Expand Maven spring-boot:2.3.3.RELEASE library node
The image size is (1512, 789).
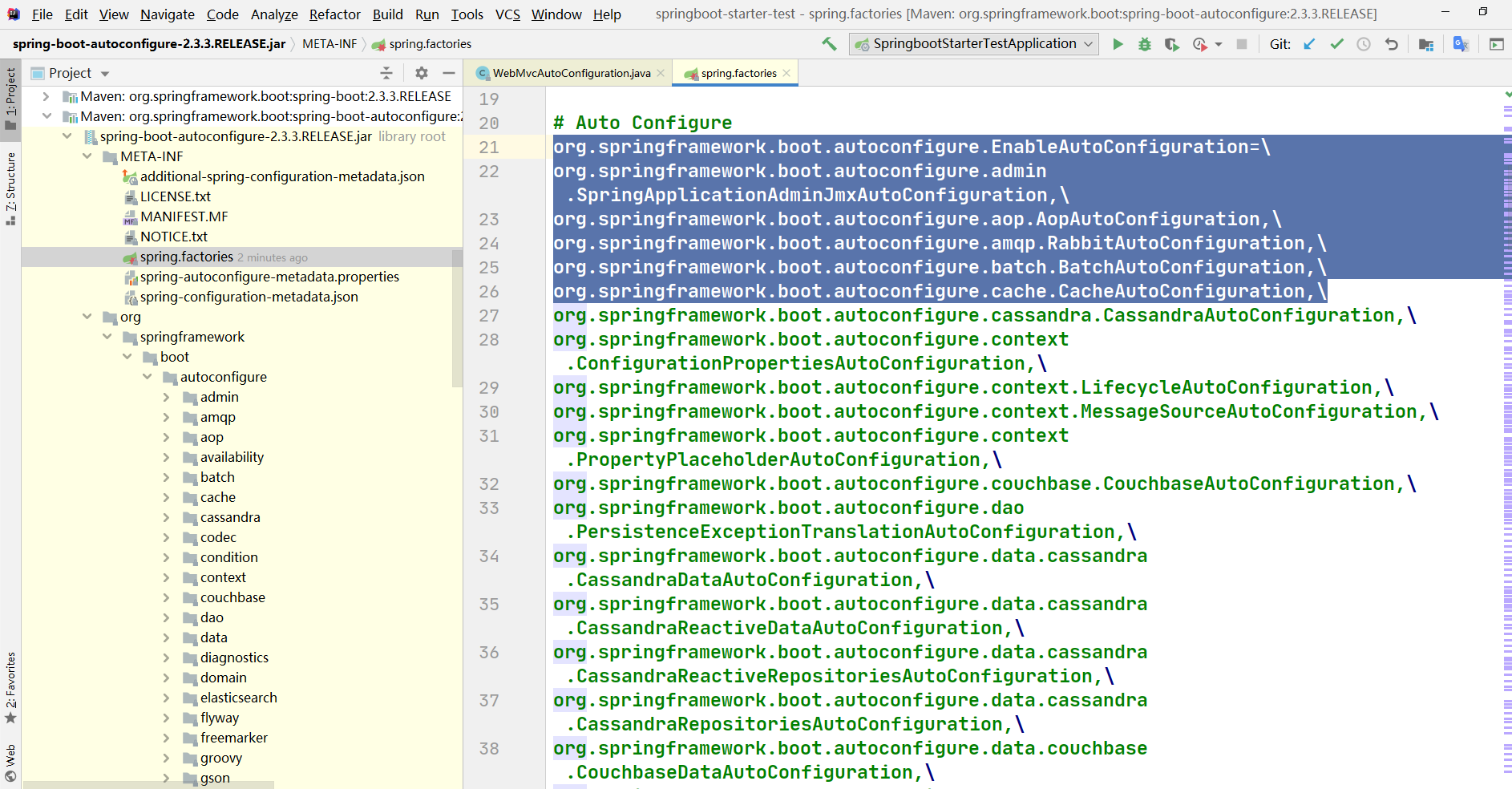[46, 96]
